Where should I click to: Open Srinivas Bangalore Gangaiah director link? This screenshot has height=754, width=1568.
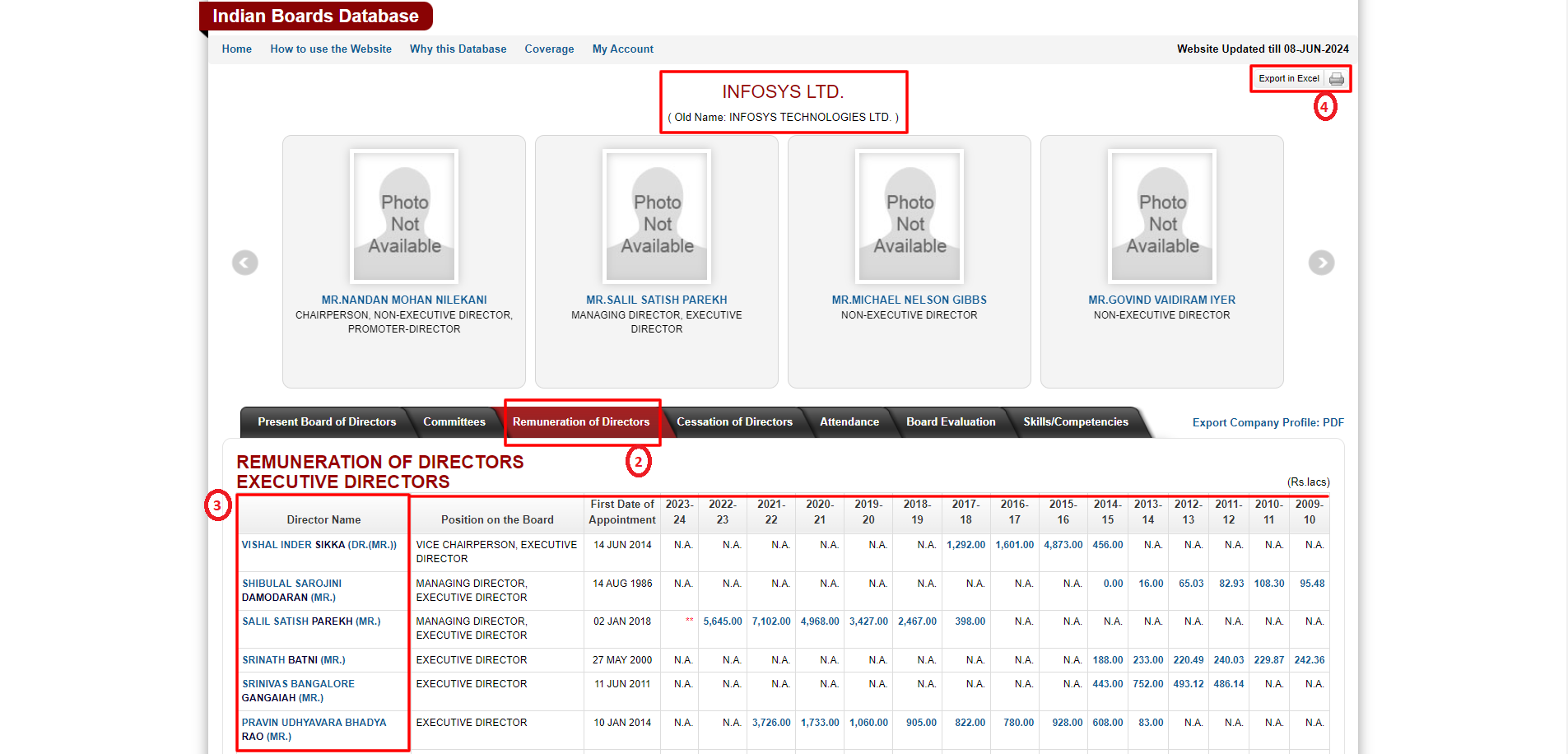[298, 691]
